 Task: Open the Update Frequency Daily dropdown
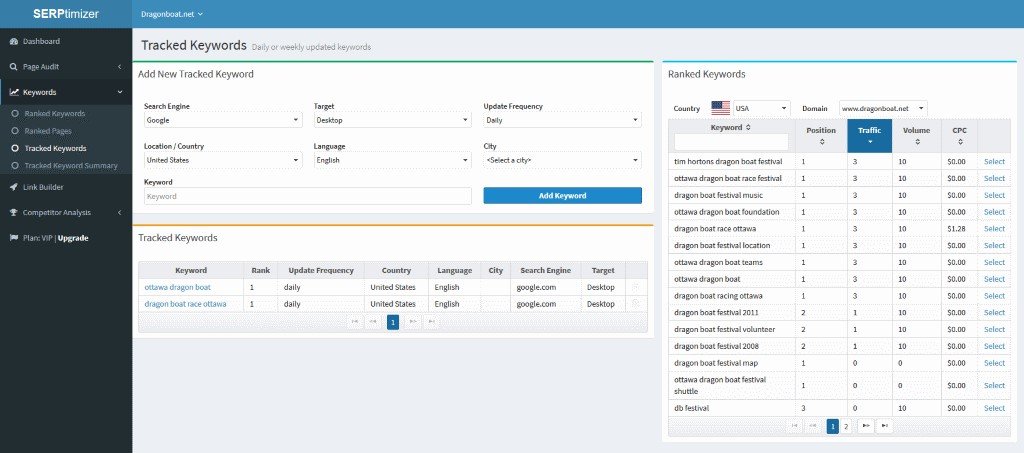pyautogui.click(x=562, y=120)
